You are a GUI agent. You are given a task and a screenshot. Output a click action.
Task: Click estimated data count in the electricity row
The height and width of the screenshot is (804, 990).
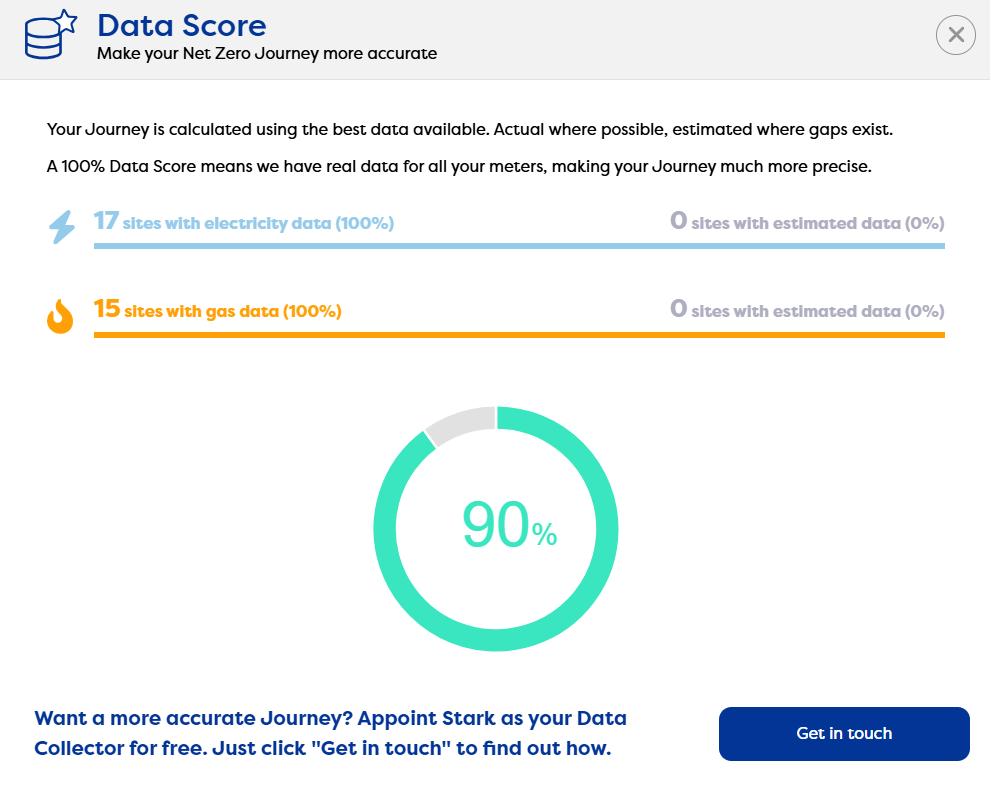pyautogui.click(x=806, y=222)
